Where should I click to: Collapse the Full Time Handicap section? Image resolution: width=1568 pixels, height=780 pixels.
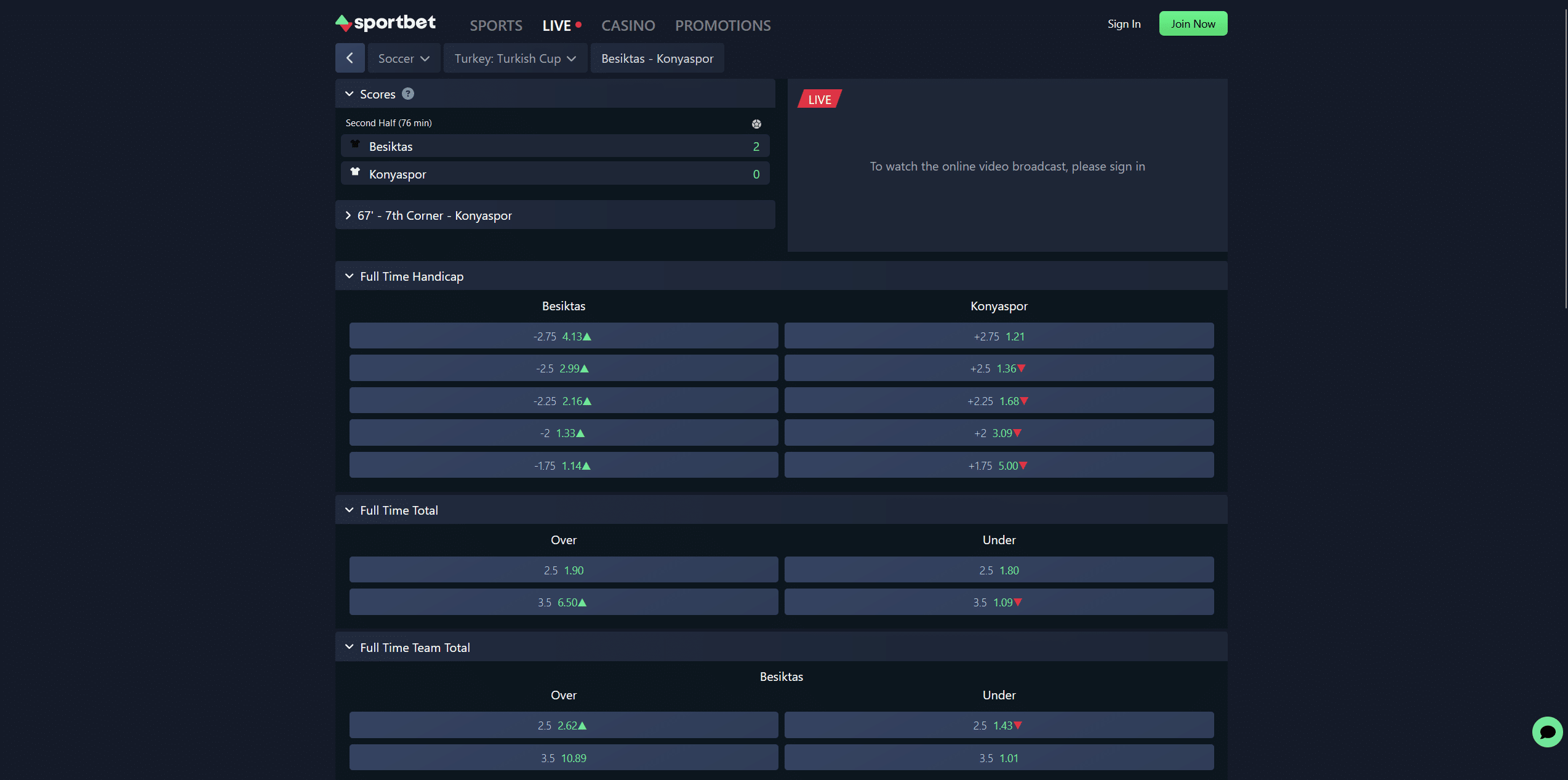(x=350, y=276)
